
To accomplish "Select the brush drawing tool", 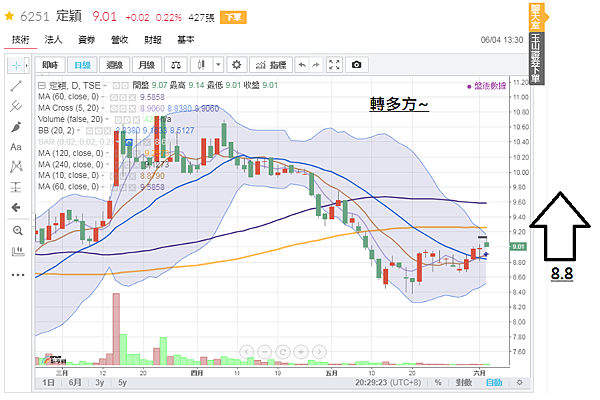I will coord(16,127).
